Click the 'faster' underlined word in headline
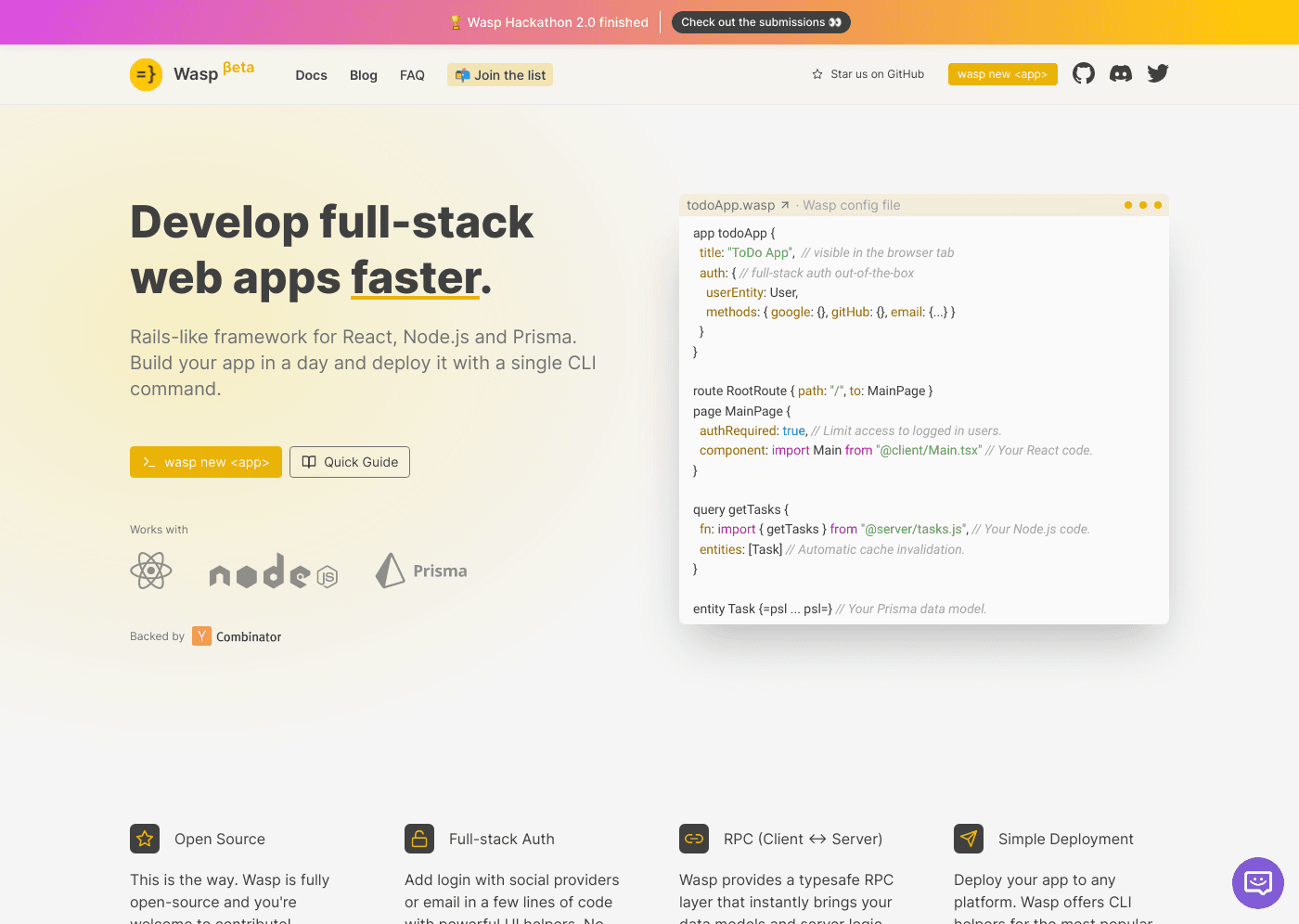 [417, 278]
